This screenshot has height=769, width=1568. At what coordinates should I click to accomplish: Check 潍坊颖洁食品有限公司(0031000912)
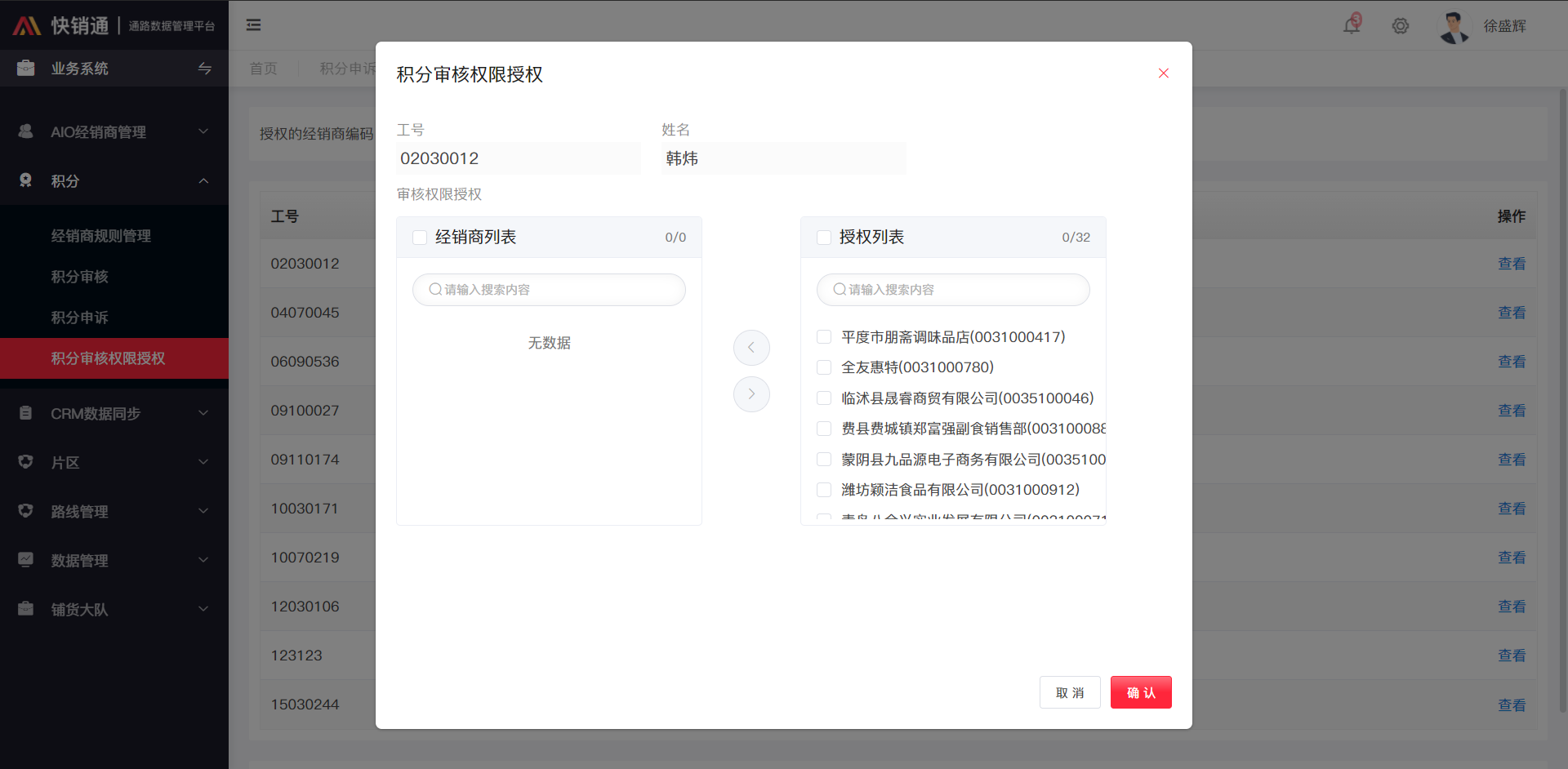point(824,490)
